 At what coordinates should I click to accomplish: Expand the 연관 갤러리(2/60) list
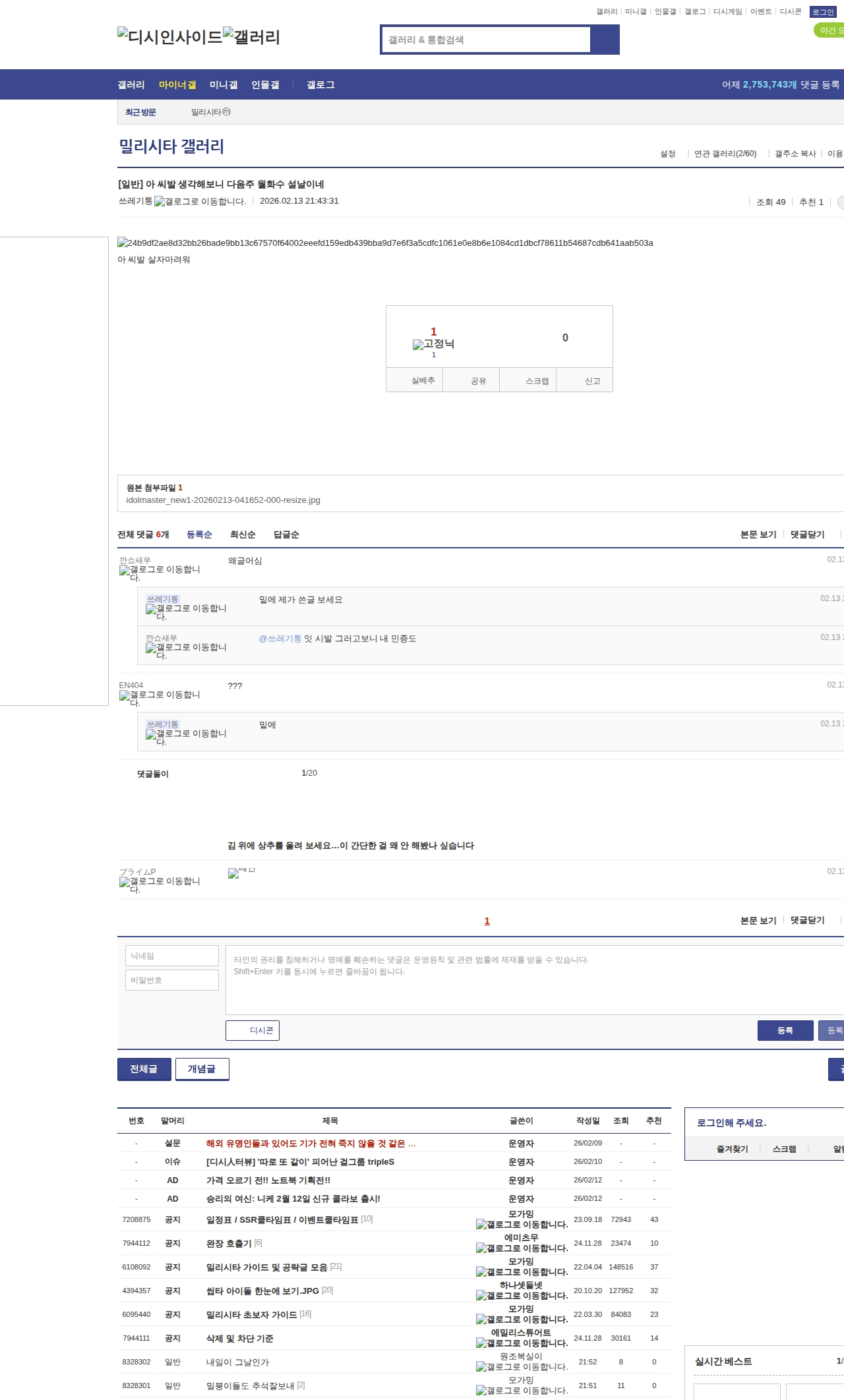click(x=725, y=154)
